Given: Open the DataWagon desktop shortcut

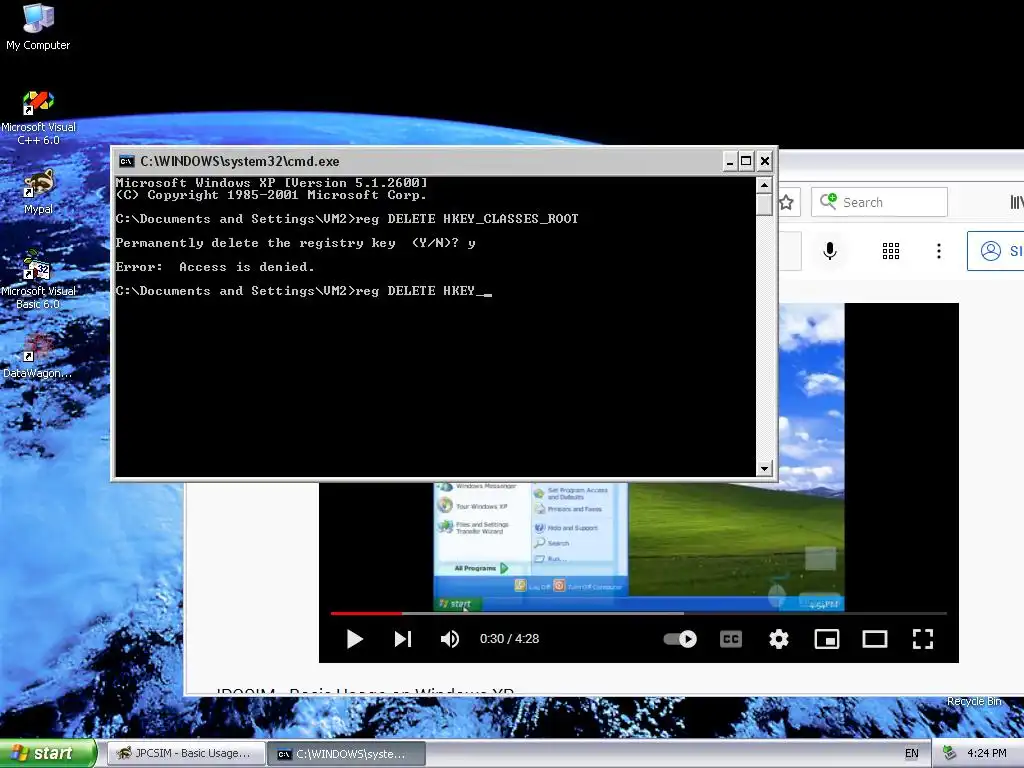Looking at the screenshot, I should (x=38, y=356).
